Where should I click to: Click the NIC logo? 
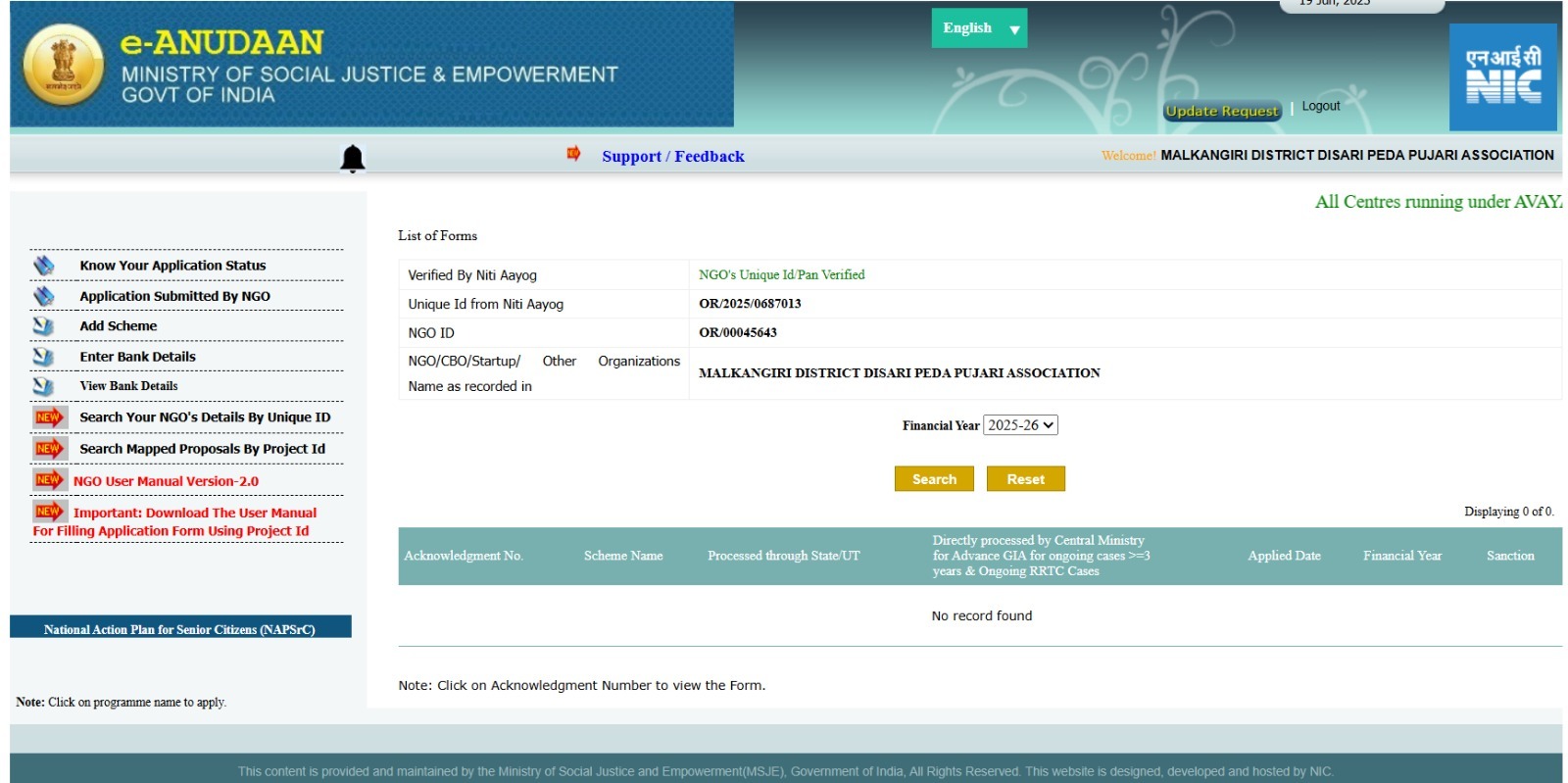[x=1502, y=77]
